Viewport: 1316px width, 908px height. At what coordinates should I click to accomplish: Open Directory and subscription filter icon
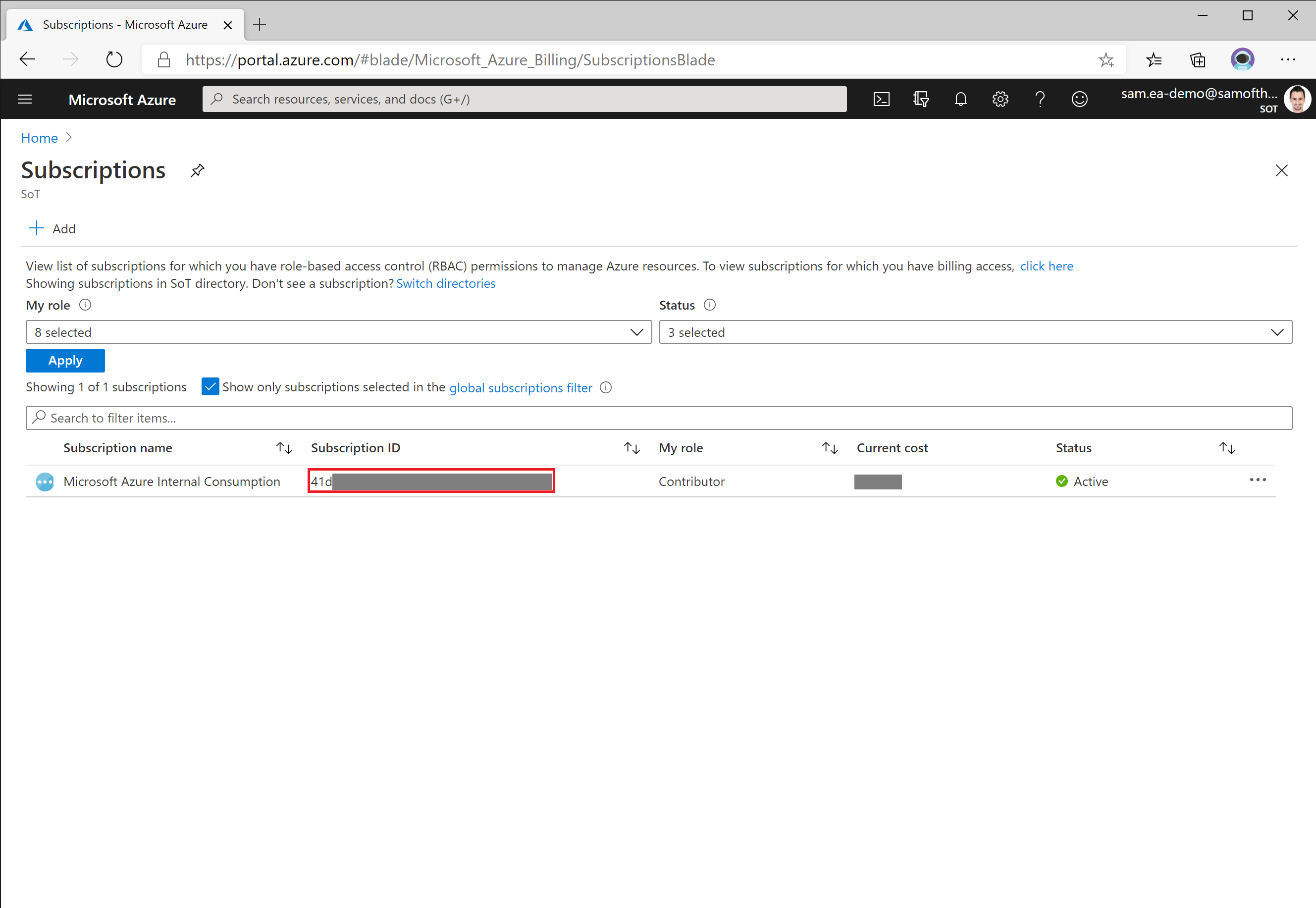pyautogui.click(x=921, y=99)
